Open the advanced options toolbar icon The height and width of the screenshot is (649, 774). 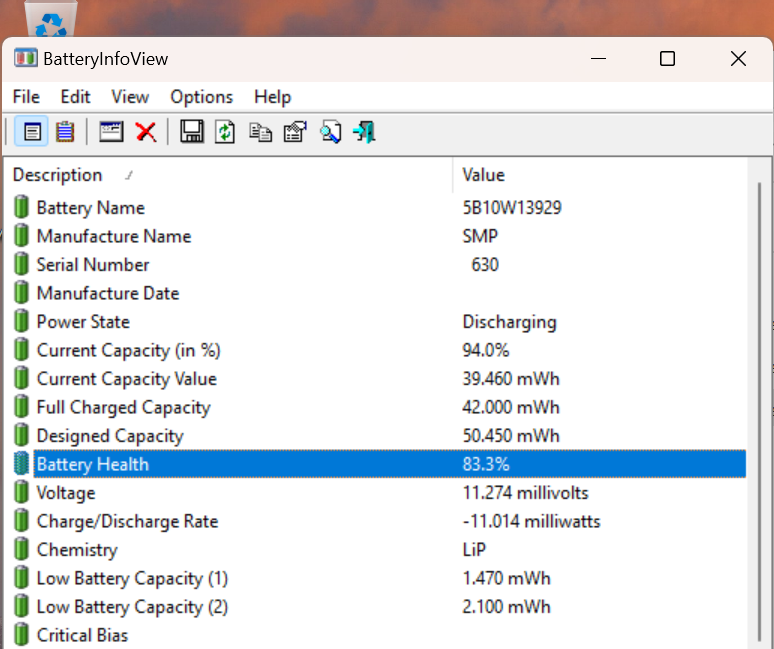pos(295,132)
